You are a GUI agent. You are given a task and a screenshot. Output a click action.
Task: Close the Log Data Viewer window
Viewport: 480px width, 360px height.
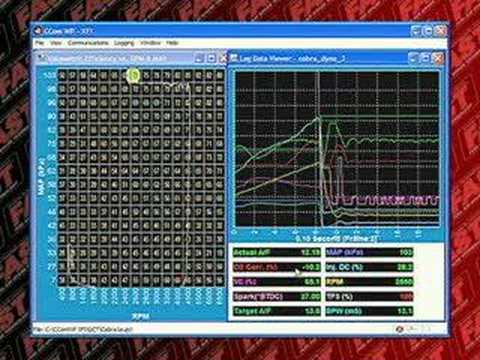pyautogui.click(x=438, y=58)
